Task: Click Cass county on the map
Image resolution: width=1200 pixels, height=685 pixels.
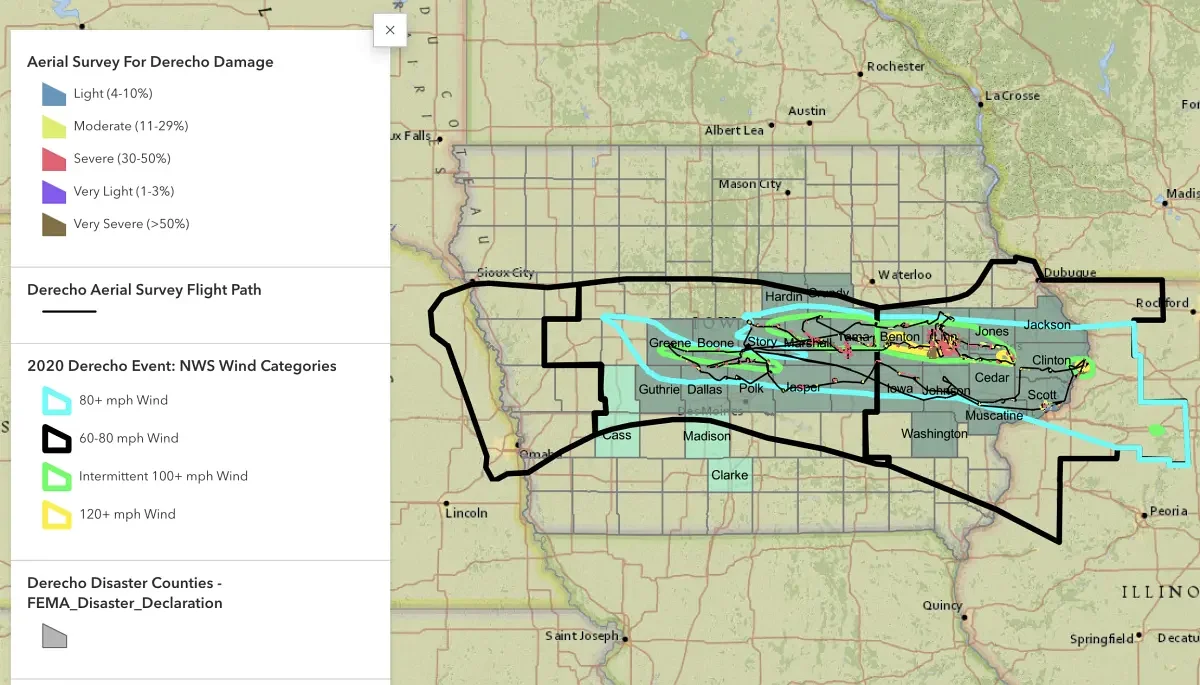Action: point(617,435)
